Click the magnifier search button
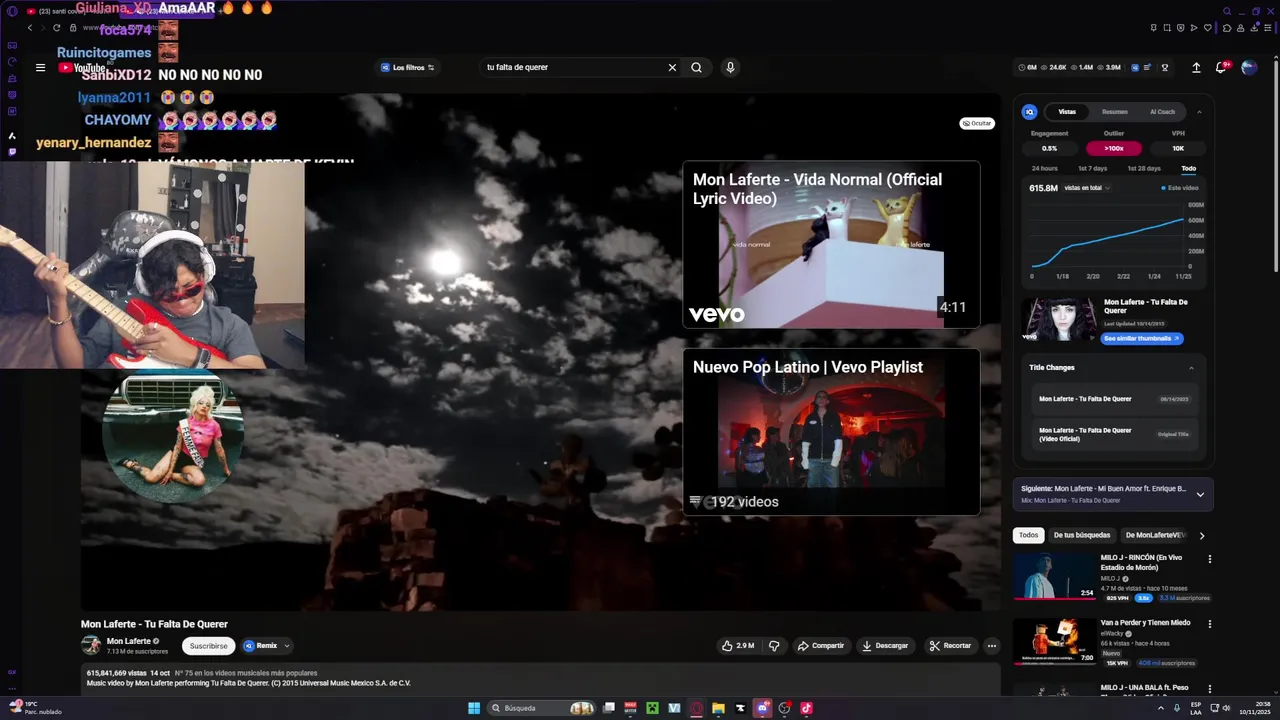This screenshot has height=720, width=1280. click(696, 68)
